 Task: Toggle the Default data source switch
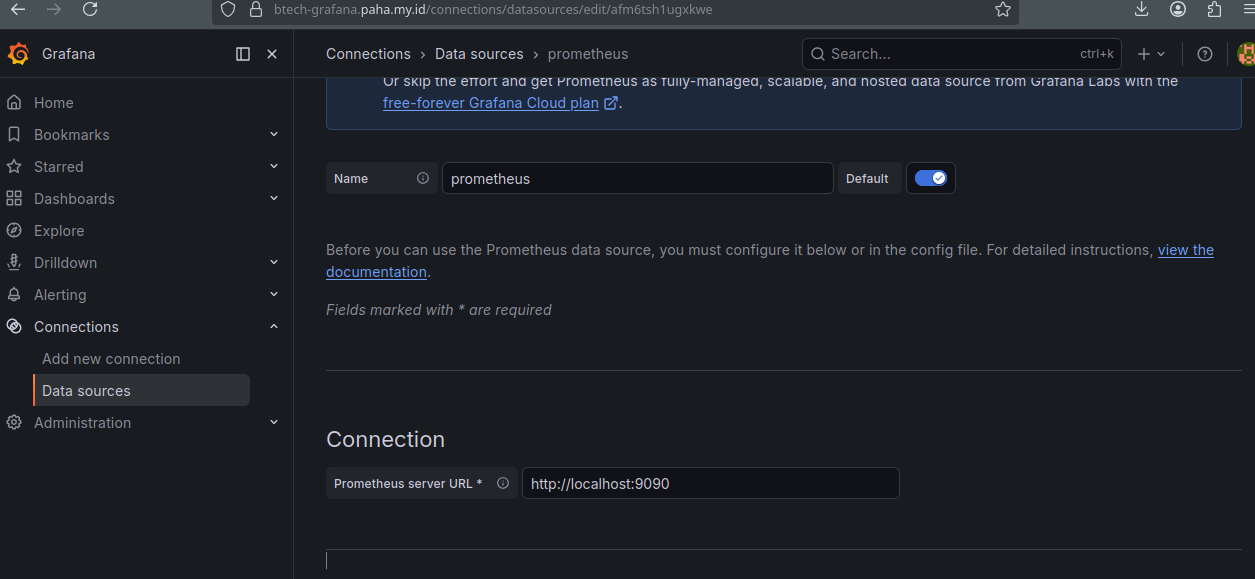(931, 178)
